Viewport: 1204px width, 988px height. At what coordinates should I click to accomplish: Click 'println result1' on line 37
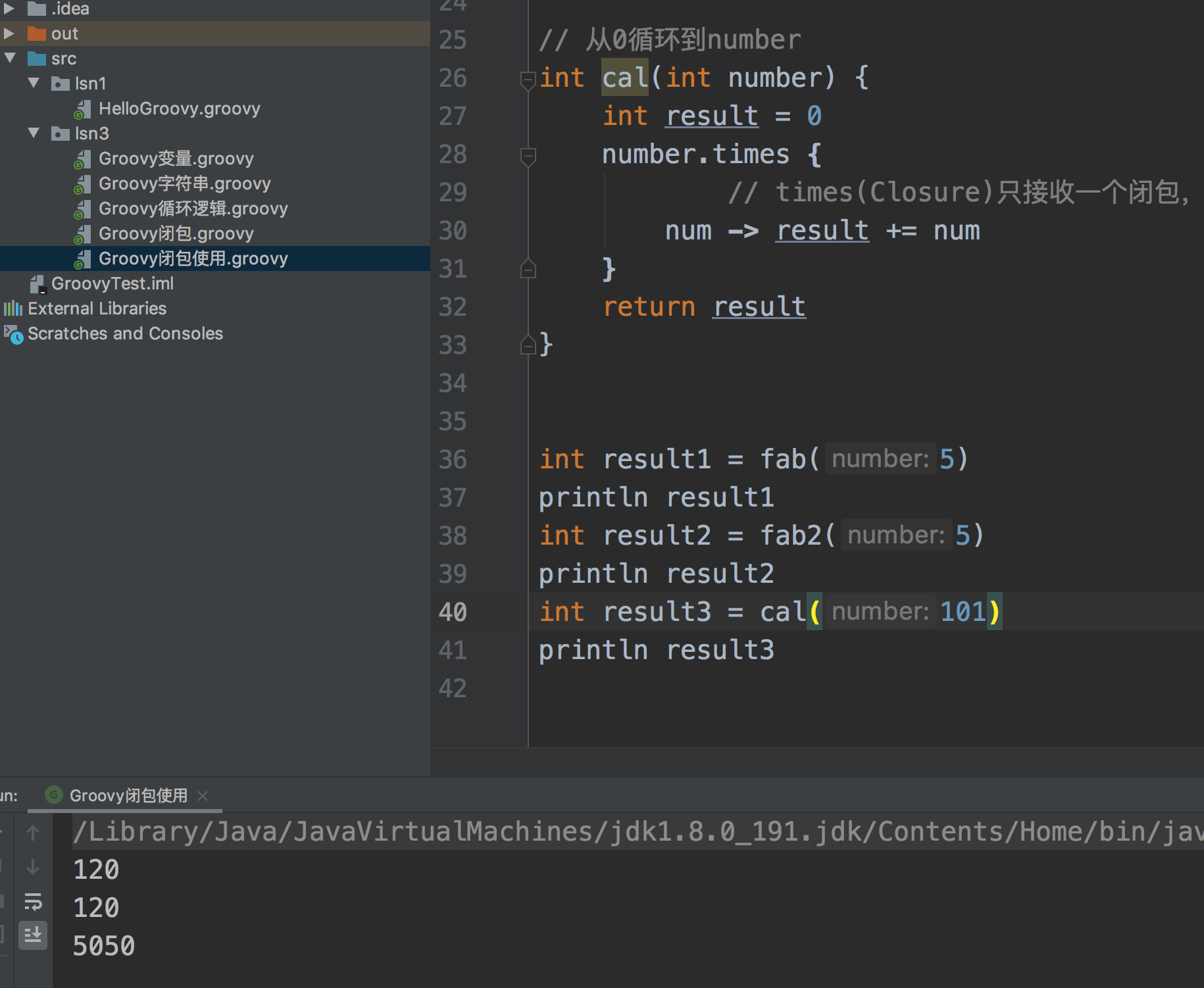[x=657, y=497]
